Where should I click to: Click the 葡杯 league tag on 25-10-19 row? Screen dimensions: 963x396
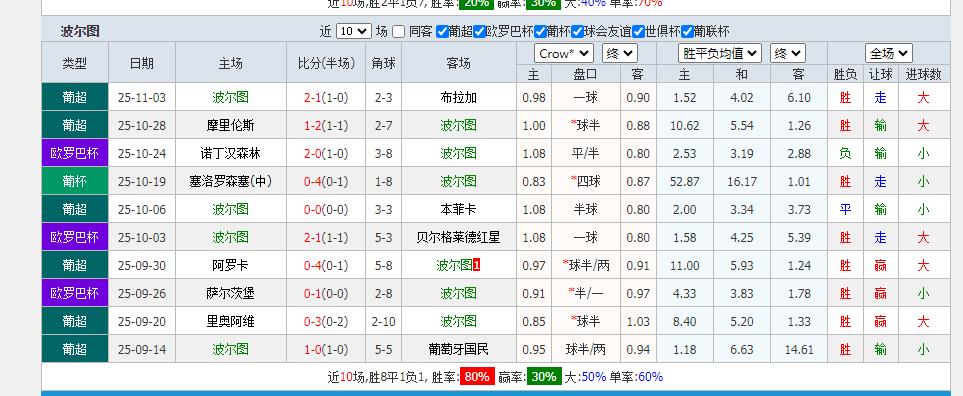point(74,182)
